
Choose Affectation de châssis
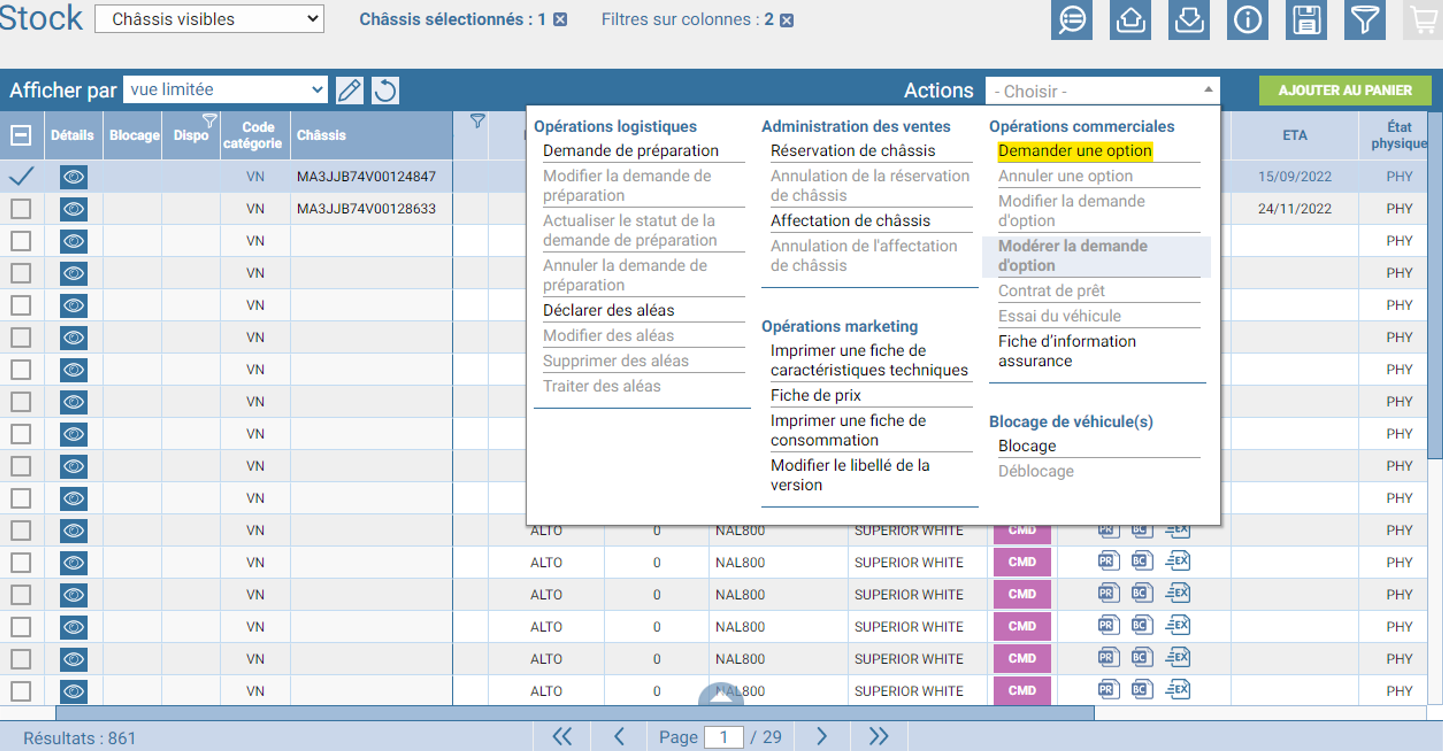tap(850, 221)
